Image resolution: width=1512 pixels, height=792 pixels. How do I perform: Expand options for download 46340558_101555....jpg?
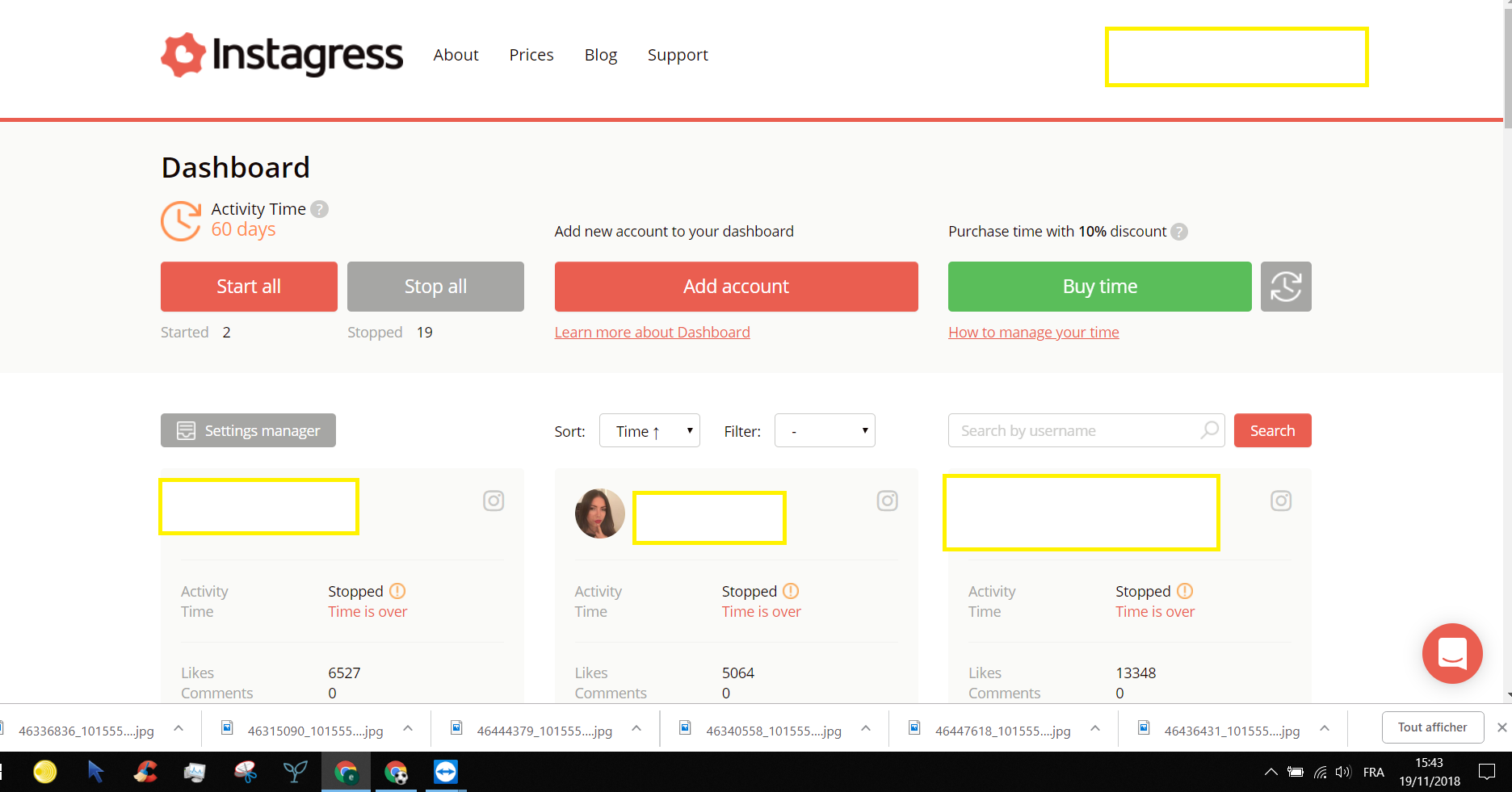tap(866, 729)
